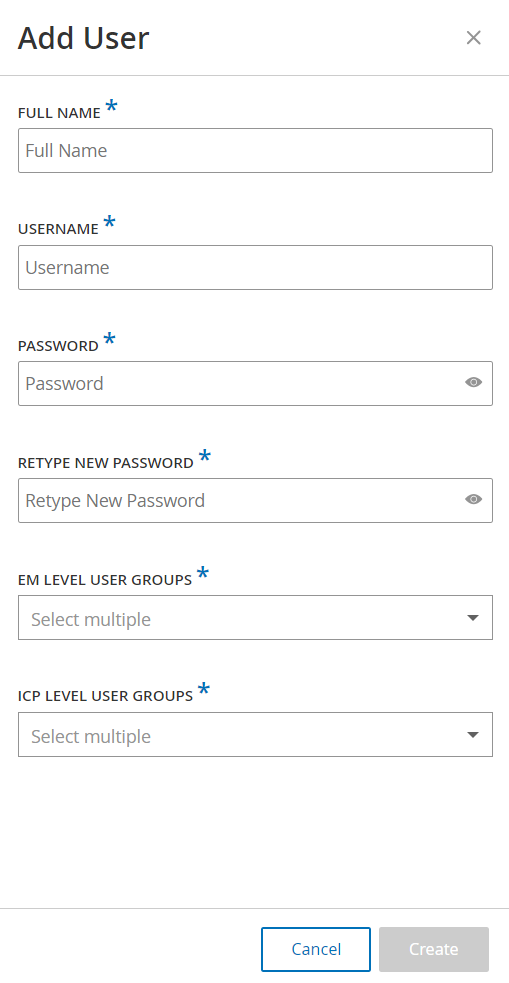Click the ICP Level User Groups dropdown arrow
Screen dimensions: 509x983
coord(473,735)
